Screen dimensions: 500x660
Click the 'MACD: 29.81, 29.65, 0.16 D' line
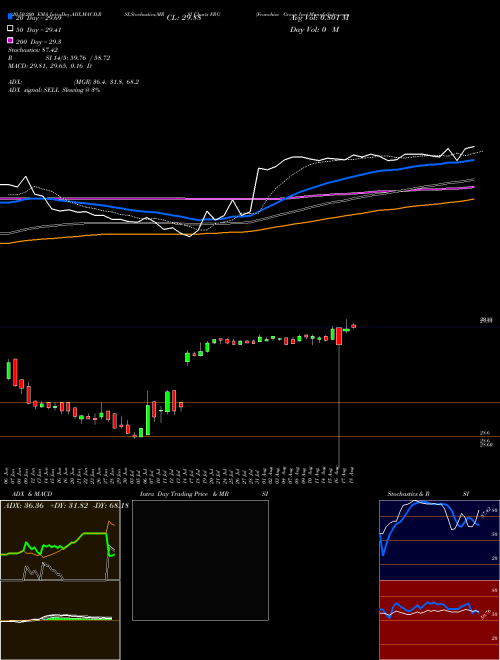coord(50,66)
